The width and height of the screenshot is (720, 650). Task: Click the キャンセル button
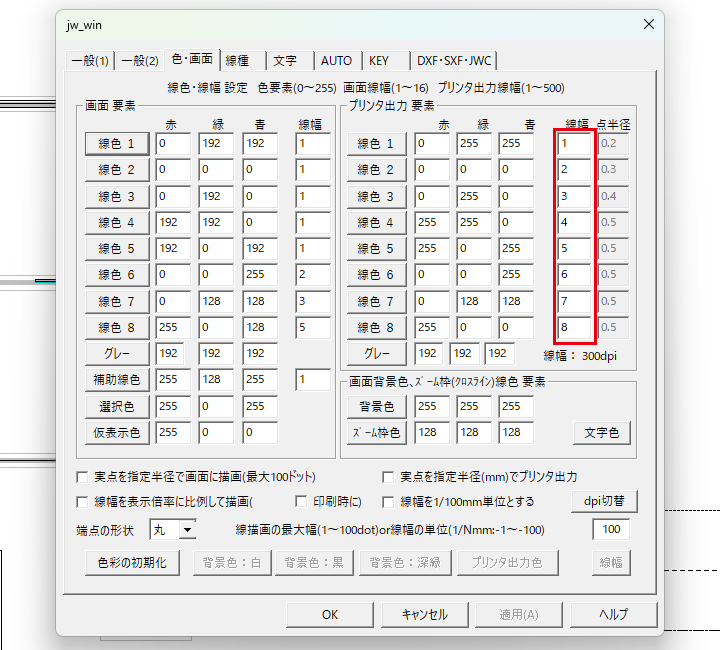(x=425, y=615)
